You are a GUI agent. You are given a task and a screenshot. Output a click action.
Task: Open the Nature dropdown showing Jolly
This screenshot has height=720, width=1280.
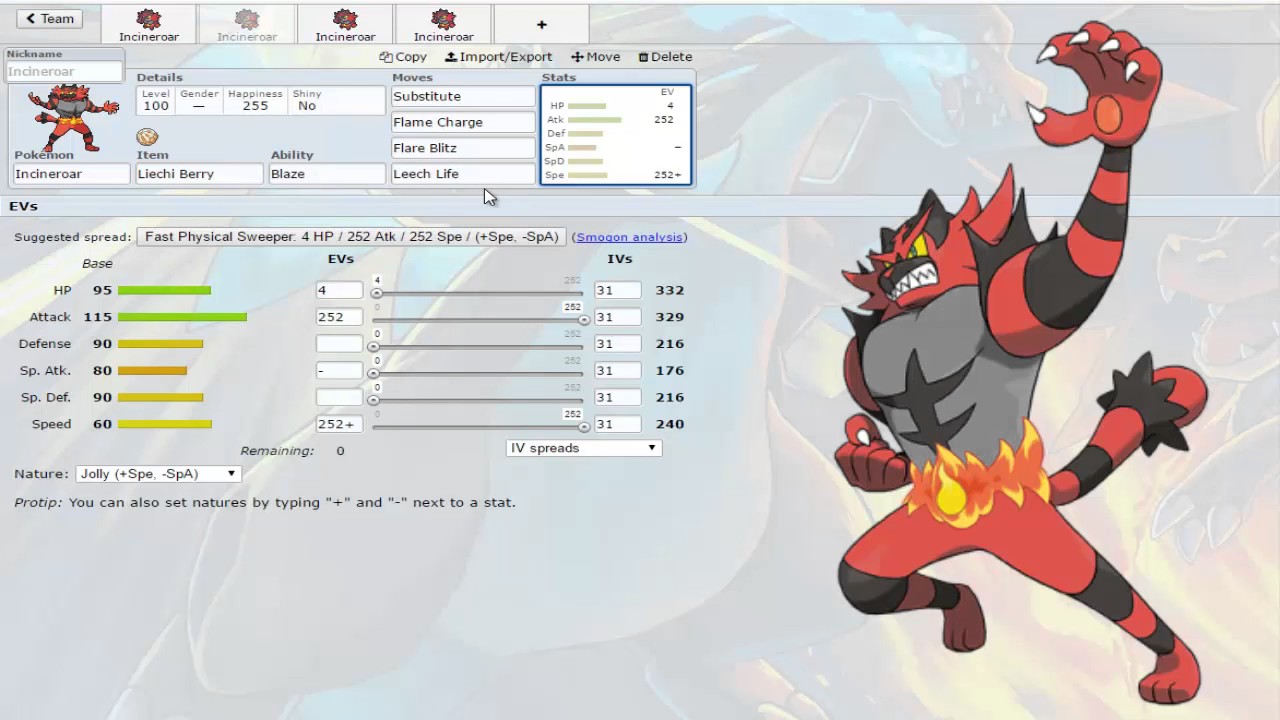click(x=158, y=474)
